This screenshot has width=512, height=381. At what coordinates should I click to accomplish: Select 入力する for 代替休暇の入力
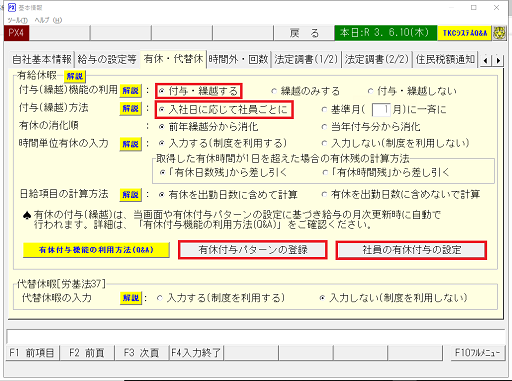(x=221, y=298)
